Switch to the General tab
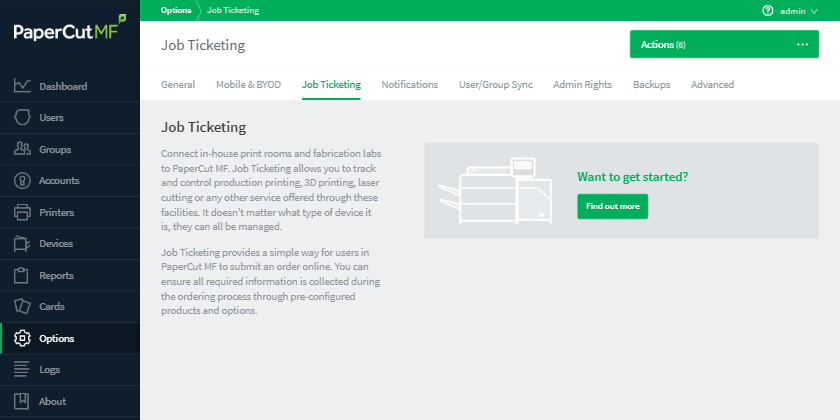840x420 pixels. point(178,84)
